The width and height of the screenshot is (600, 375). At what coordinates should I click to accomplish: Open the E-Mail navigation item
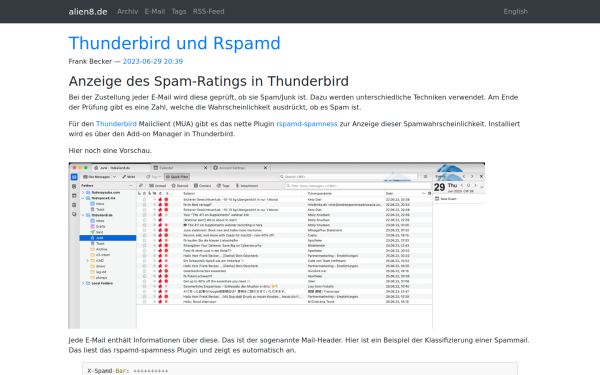[155, 11]
